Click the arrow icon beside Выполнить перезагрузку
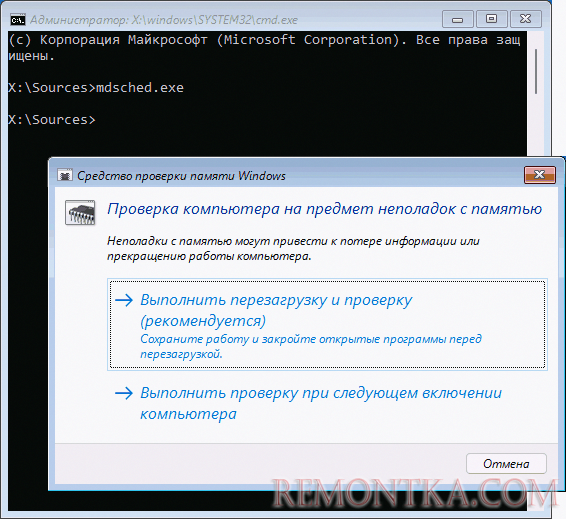 point(124,300)
